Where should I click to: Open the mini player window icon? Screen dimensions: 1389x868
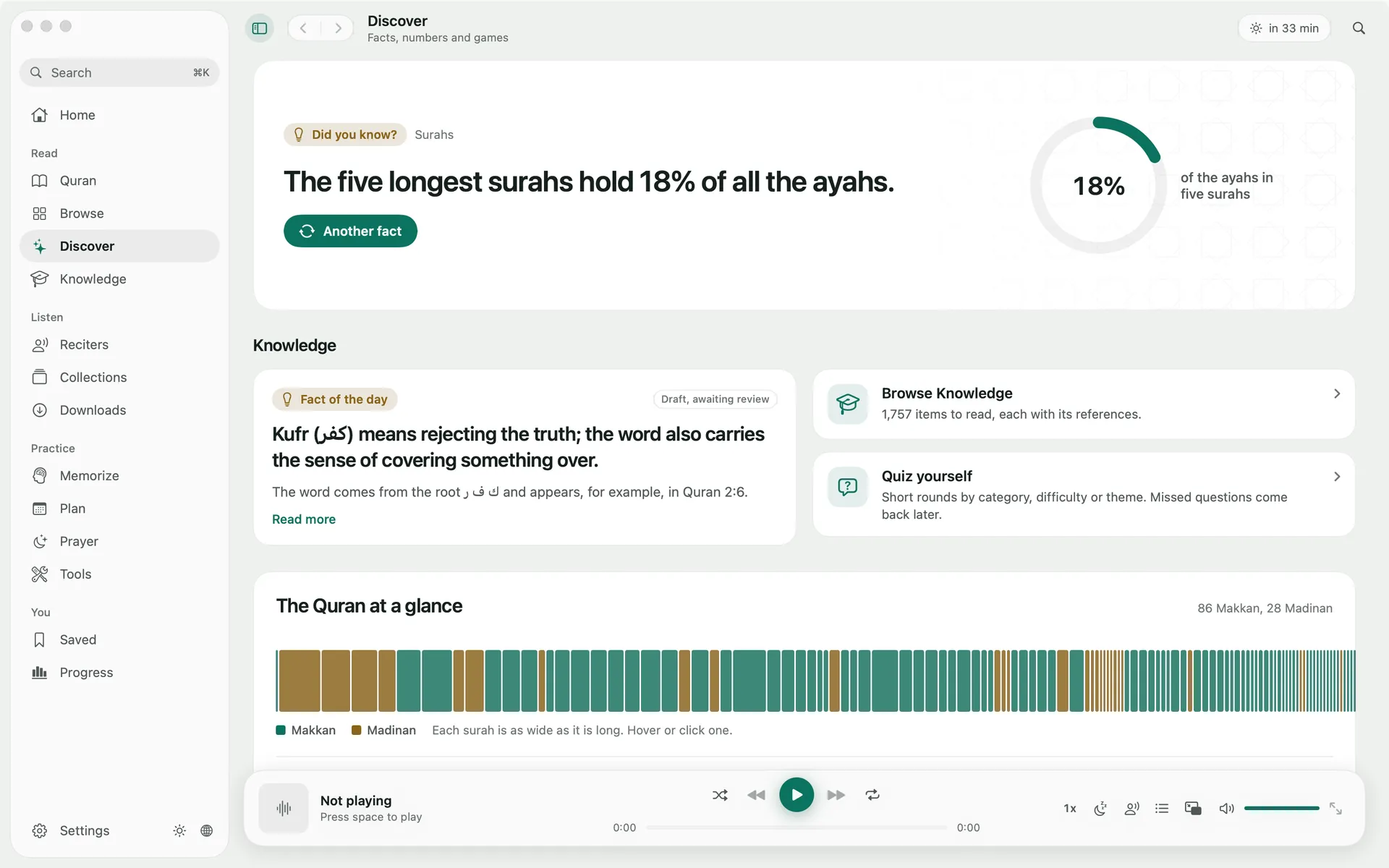[1193, 808]
